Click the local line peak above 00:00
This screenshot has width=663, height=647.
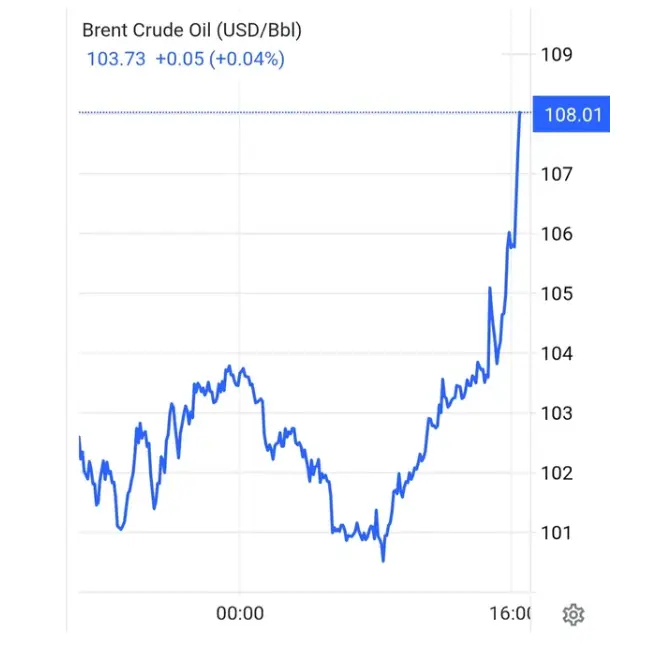(x=229, y=367)
